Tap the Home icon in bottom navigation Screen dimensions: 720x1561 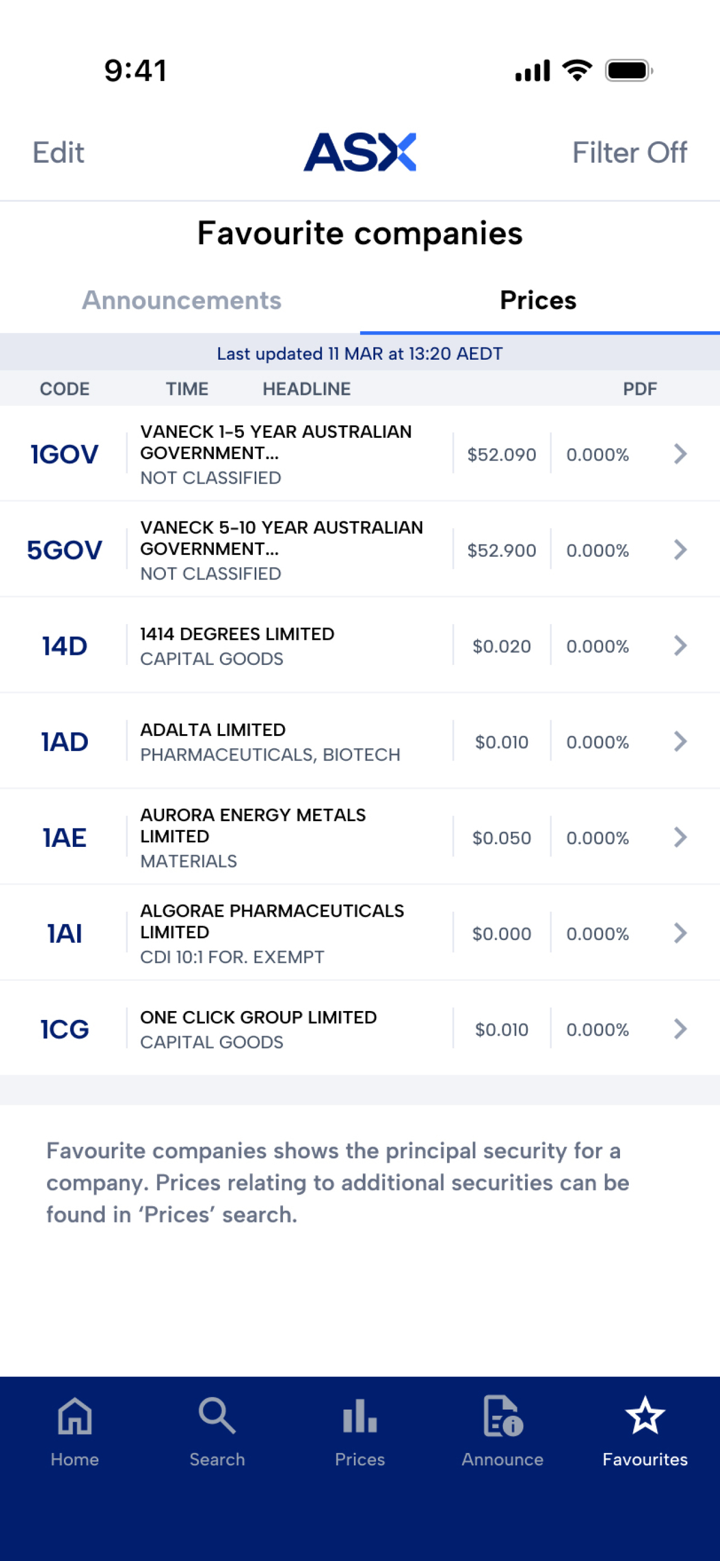[x=75, y=1416]
